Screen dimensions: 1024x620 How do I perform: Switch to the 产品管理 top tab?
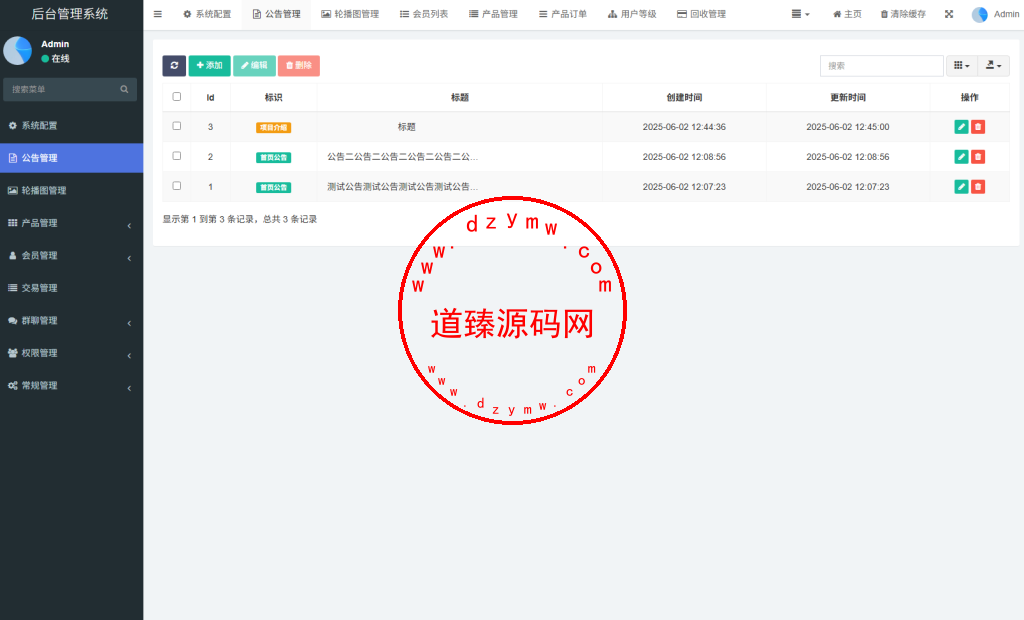click(493, 14)
